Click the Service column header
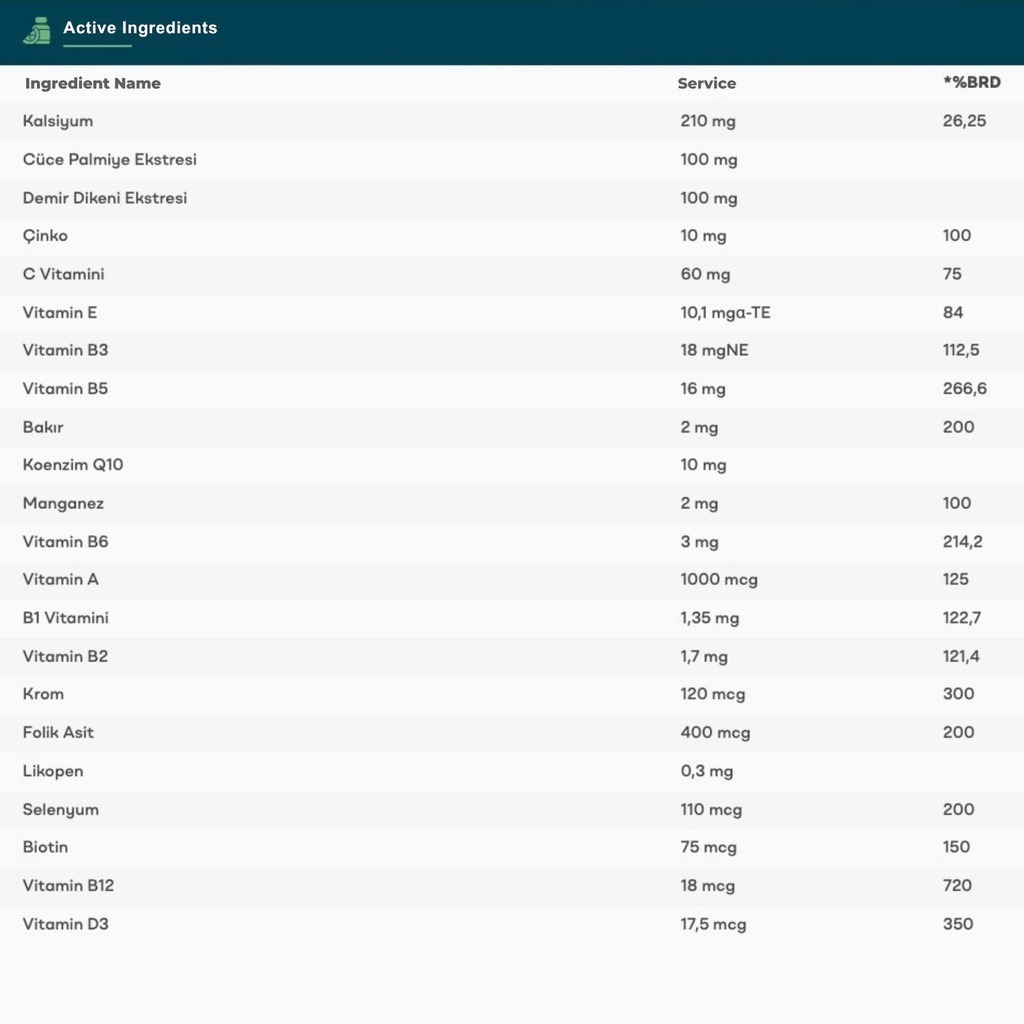The width and height of the screenshot is (1024, 1024). click(x=707, y=83)
